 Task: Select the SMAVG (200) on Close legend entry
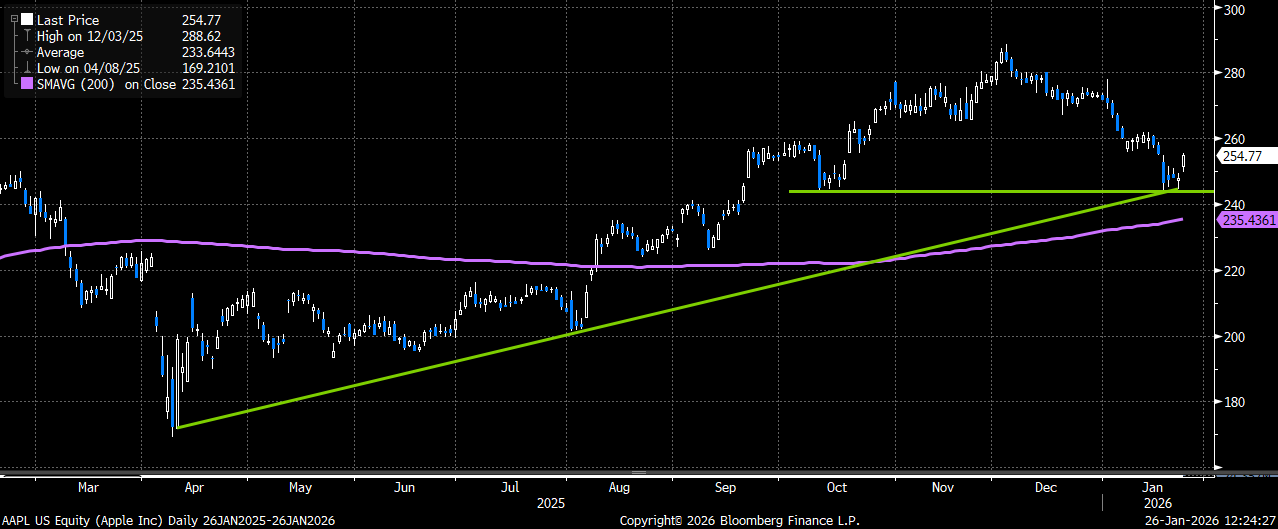[x=107, y=85]
